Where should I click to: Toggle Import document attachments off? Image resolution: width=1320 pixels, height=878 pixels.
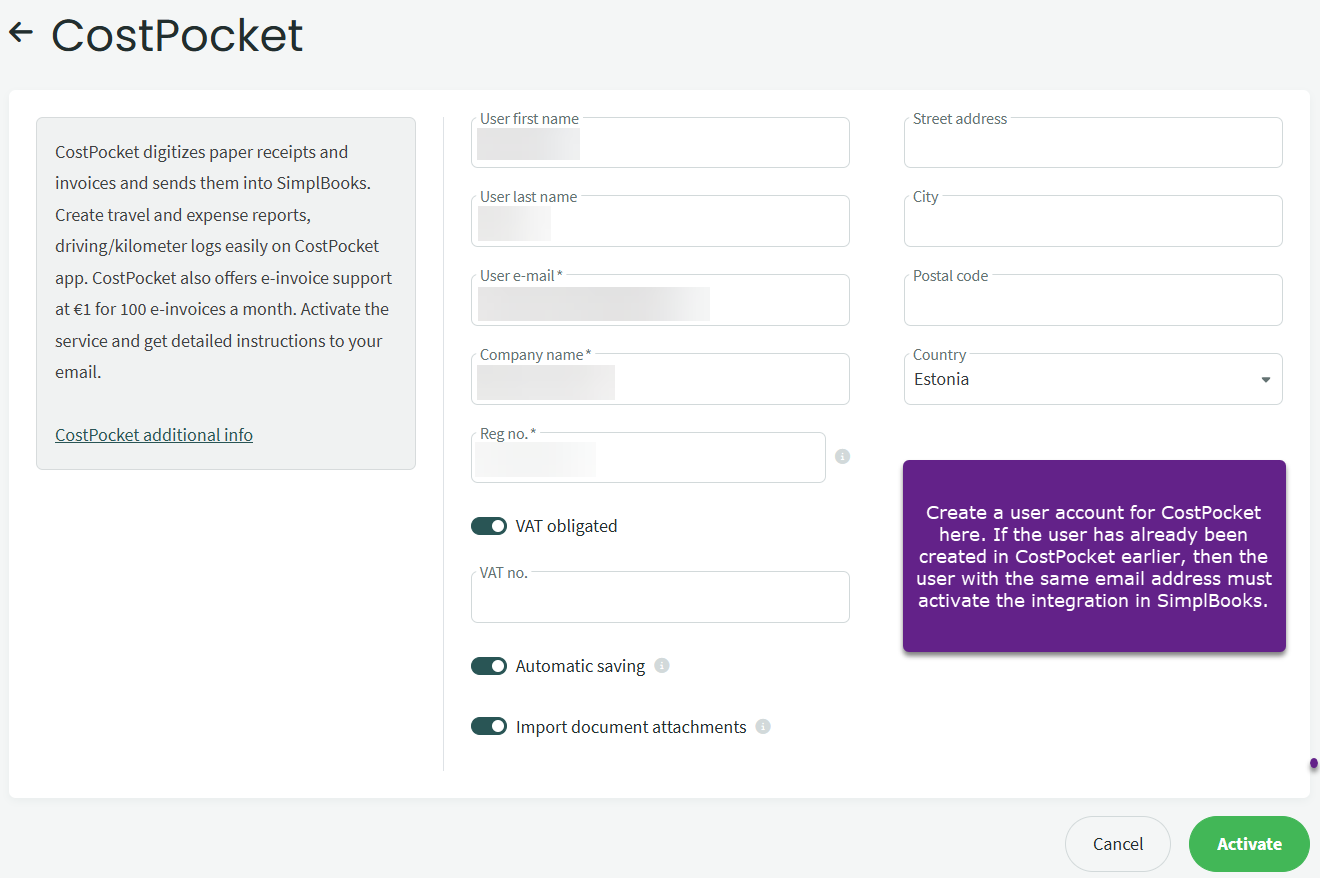(489, 727)
